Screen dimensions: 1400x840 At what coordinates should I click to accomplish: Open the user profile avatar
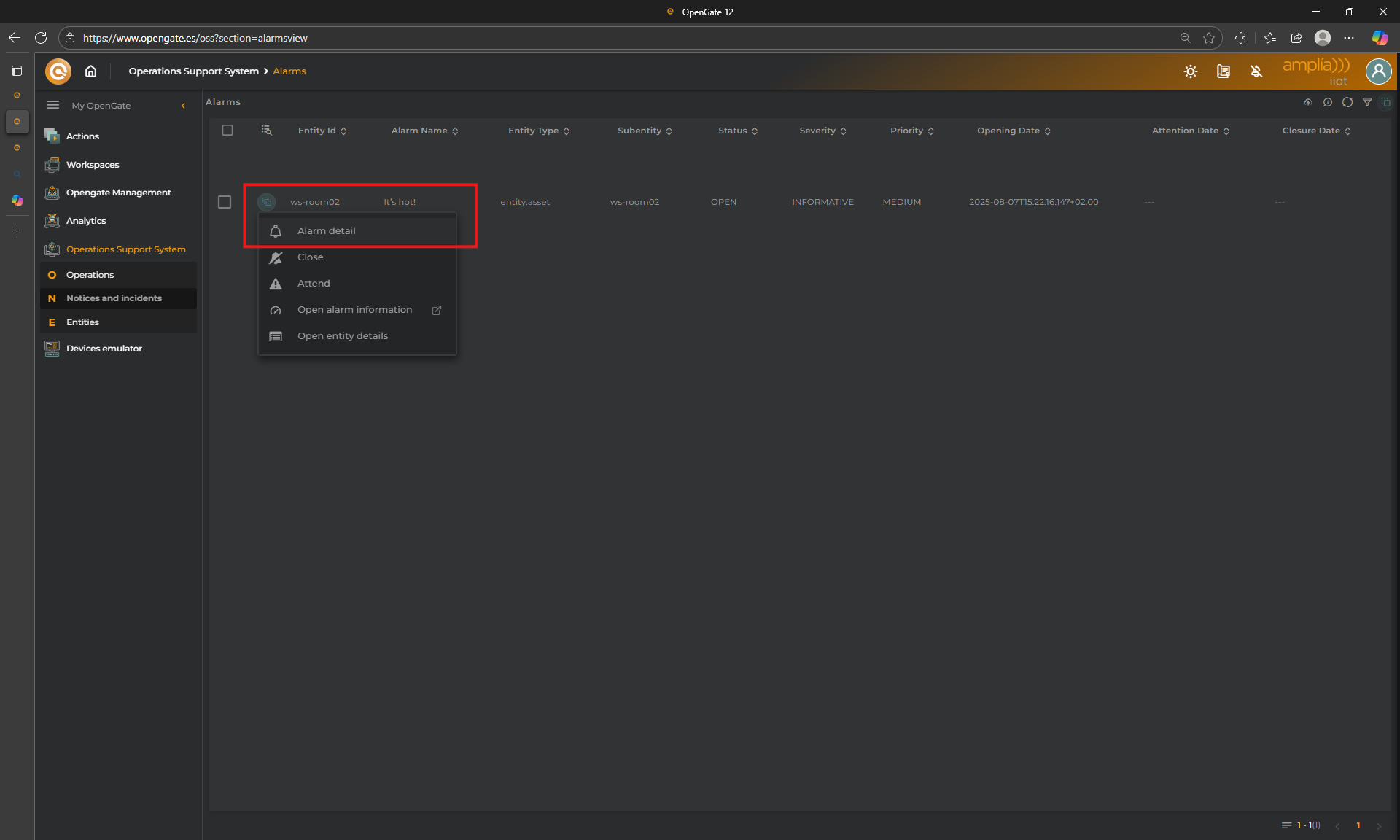(1378, 71)
